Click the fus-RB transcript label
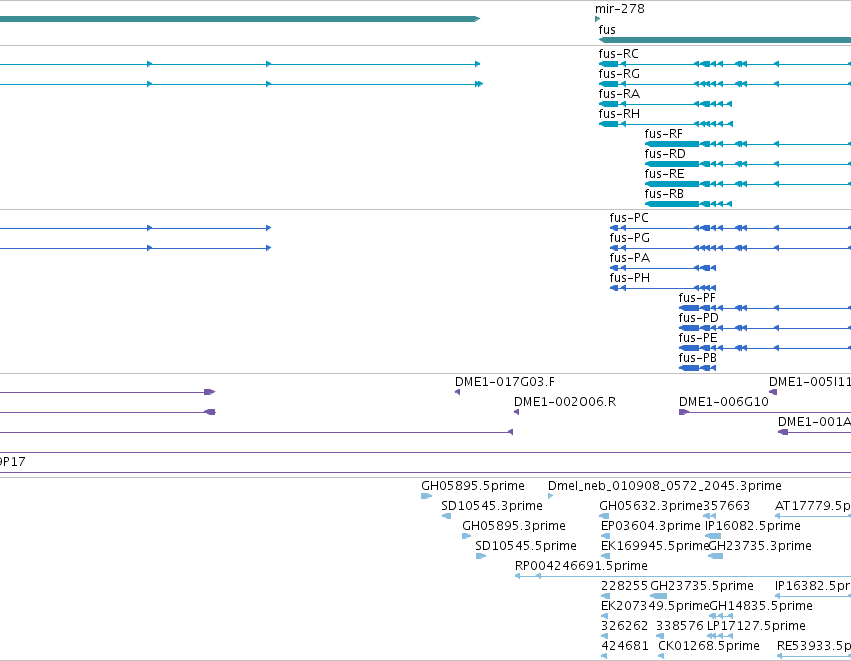Screen dimensions: 851x661 pos(664,194)
